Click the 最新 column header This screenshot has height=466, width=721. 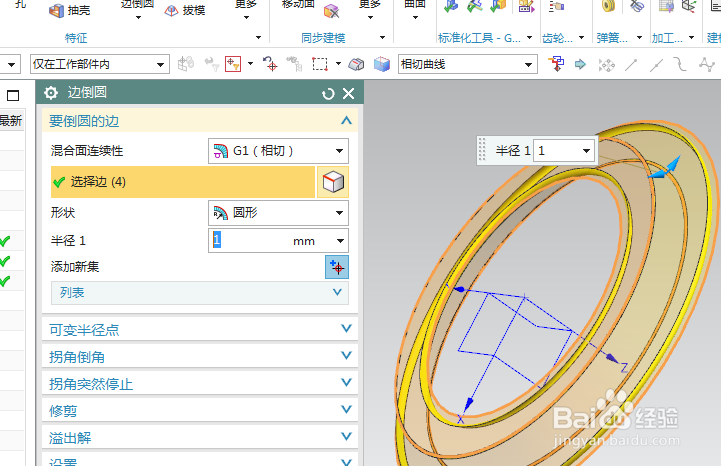pos(11,121)
